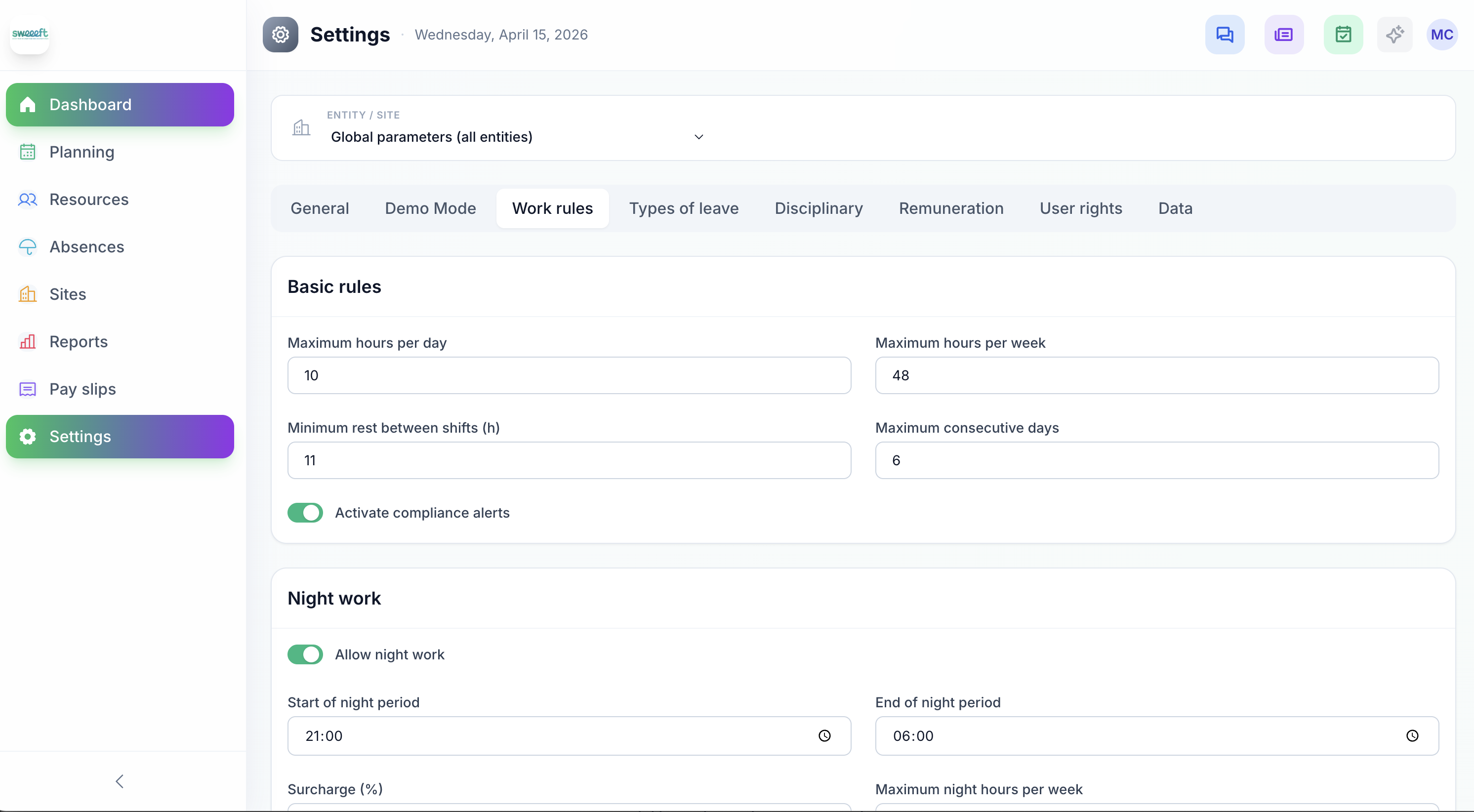Open the Remuneration tab

pyautogui.click(x=951, y=208)
